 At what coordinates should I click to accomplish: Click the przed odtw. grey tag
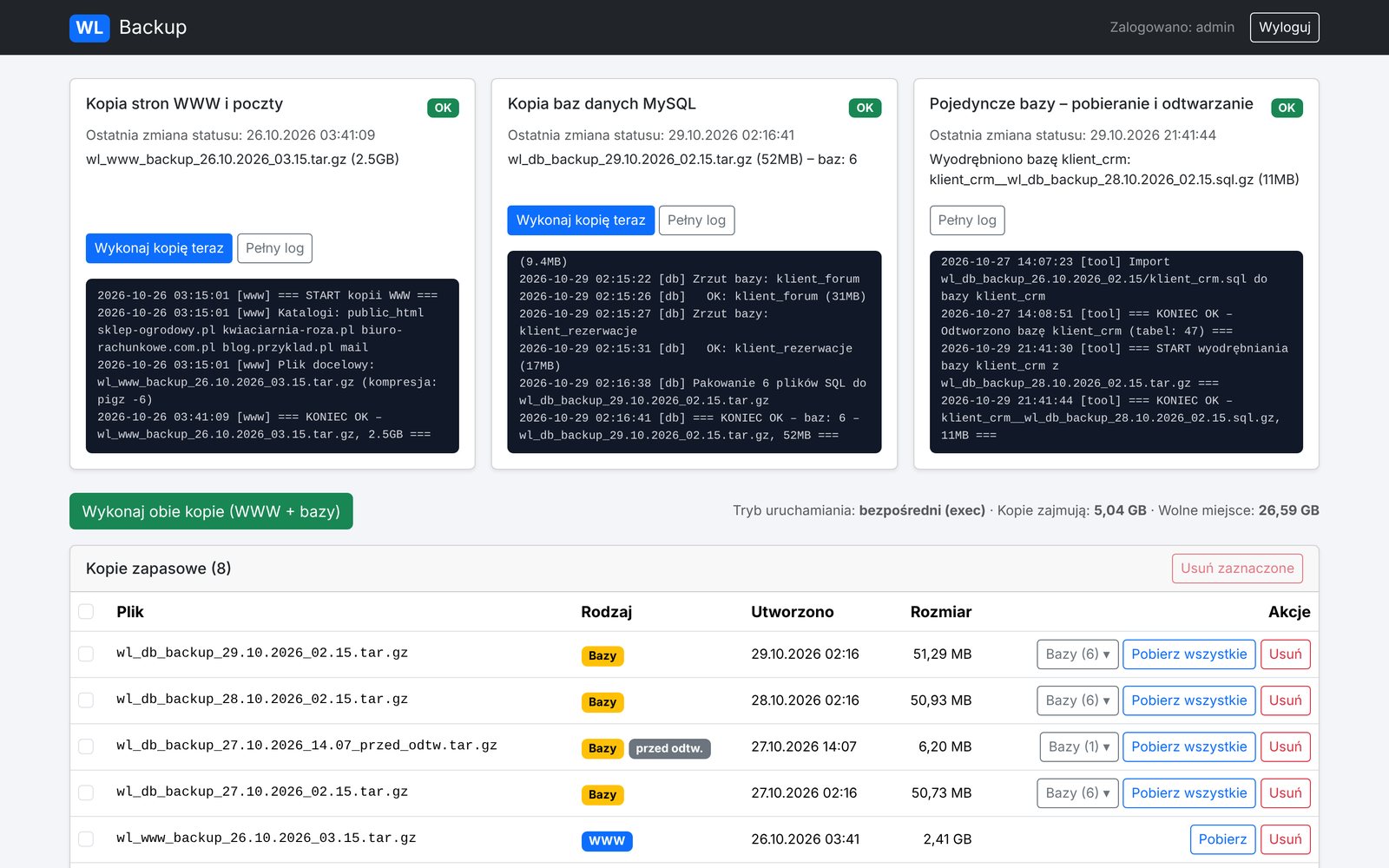669,748
